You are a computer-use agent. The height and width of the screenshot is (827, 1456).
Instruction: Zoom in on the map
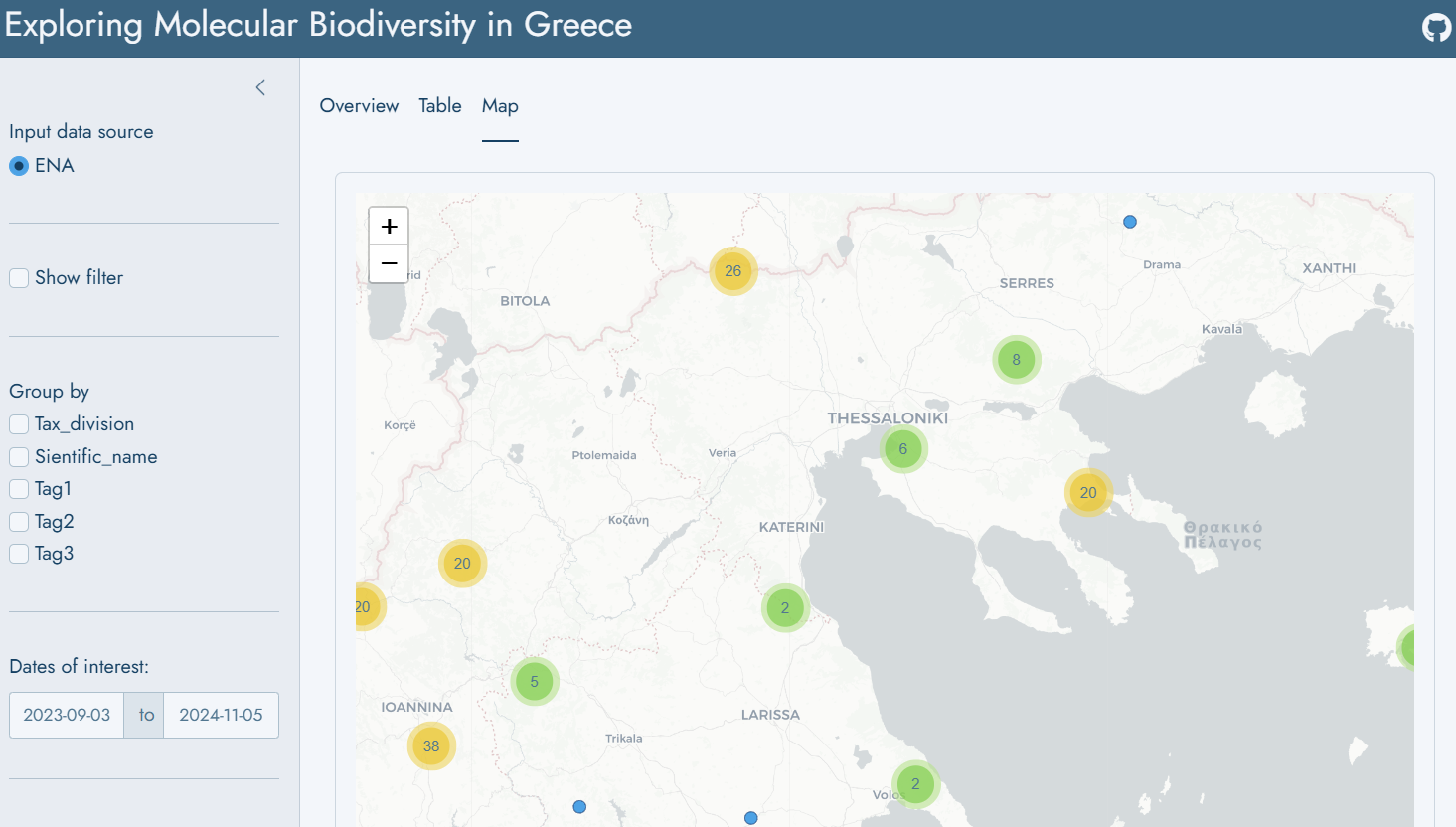389,227
